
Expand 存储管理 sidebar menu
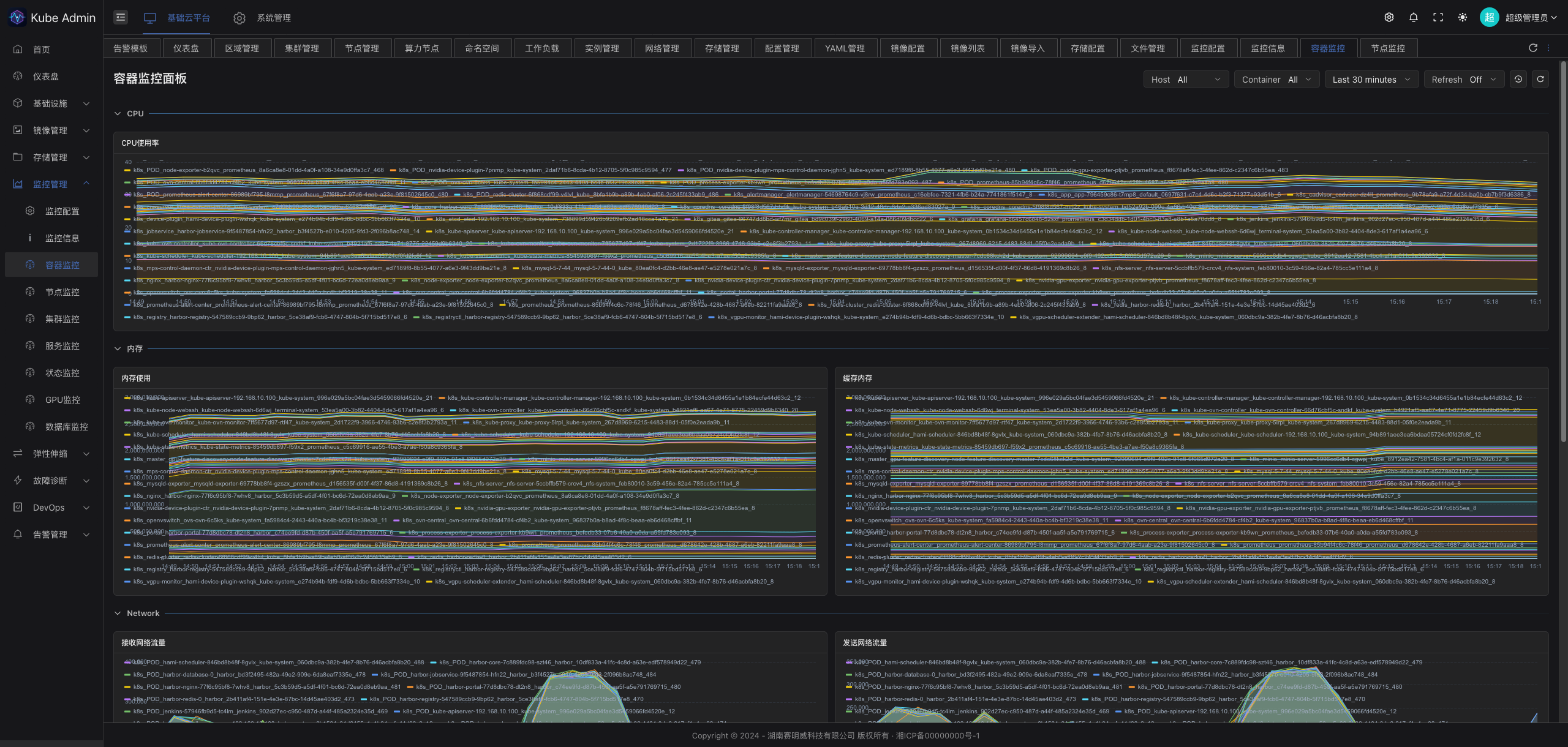point(51,157)
